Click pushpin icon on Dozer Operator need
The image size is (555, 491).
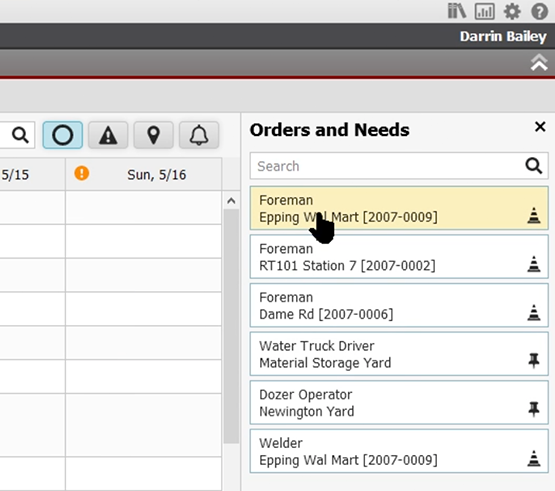point(533,409)
